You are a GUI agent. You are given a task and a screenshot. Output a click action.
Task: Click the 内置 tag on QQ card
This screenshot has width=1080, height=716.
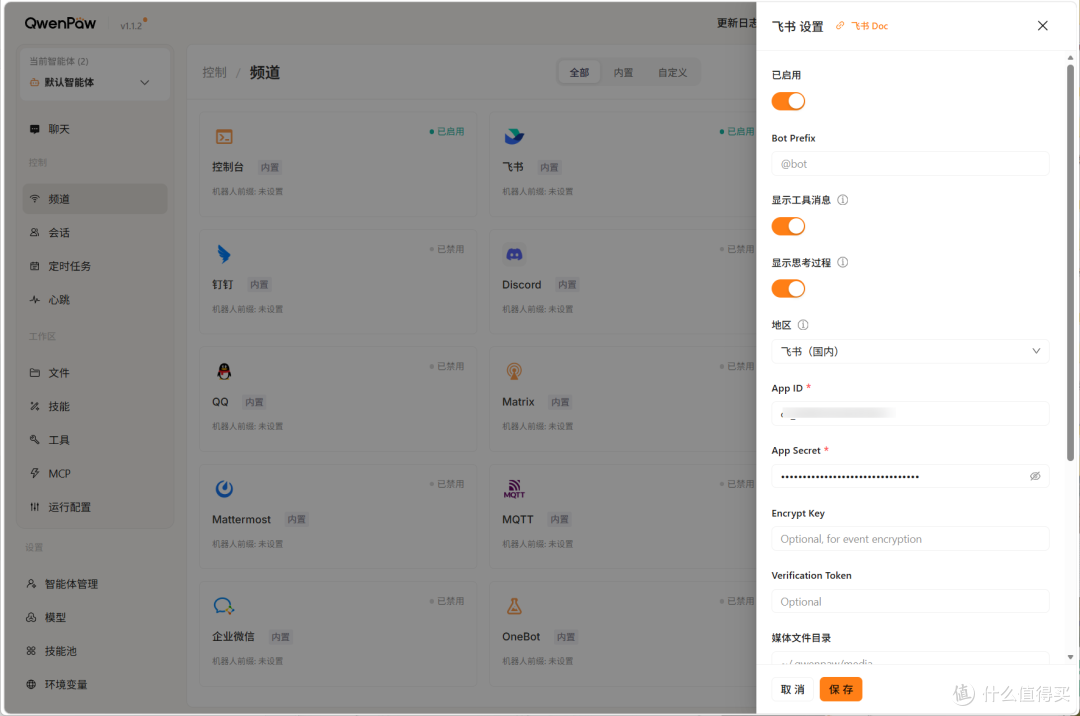(254, 402)
